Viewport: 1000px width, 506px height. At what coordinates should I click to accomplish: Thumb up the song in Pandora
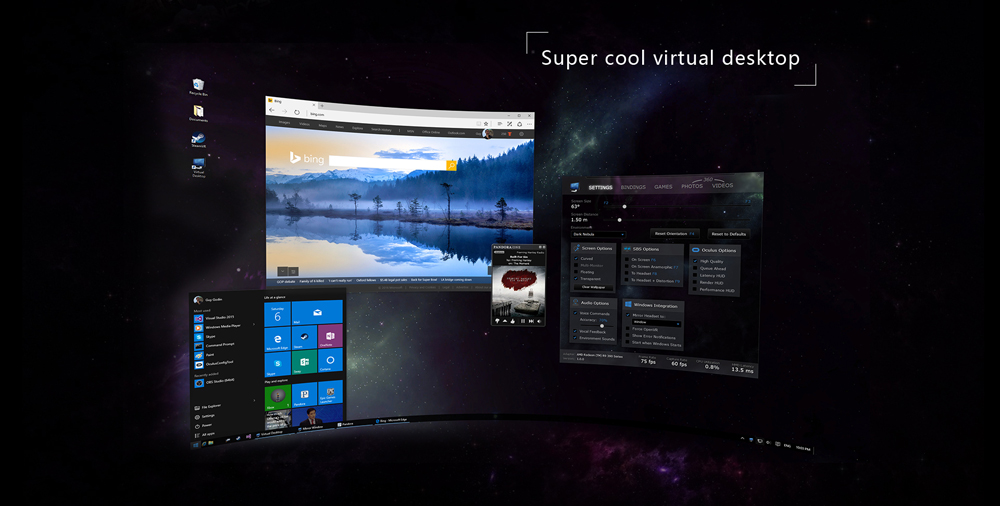pos(513,321)
